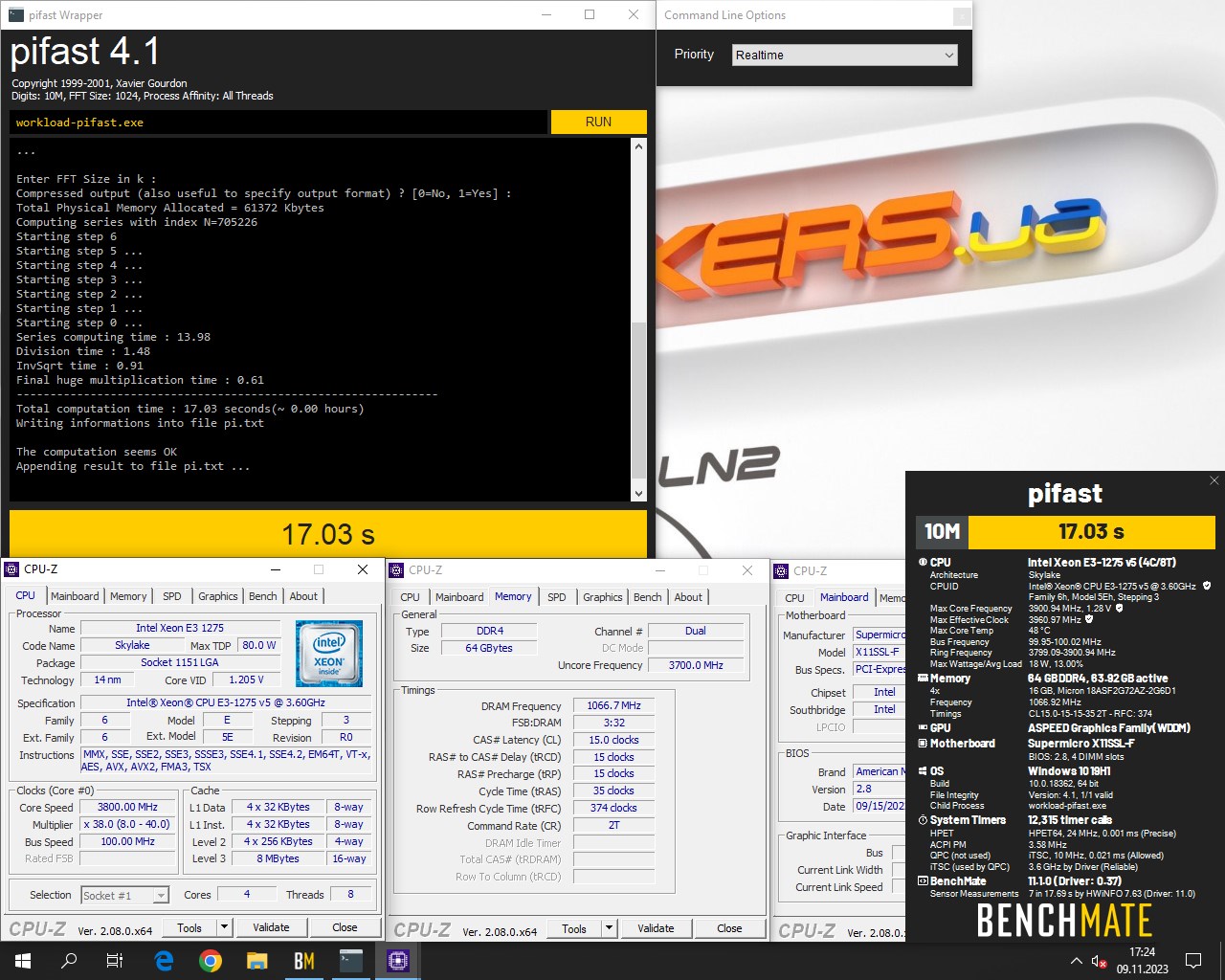The width and height of the screenshot is (1225, 980).
Task: Click taskbar clock showing 17:24
Action: (1142, 961)
